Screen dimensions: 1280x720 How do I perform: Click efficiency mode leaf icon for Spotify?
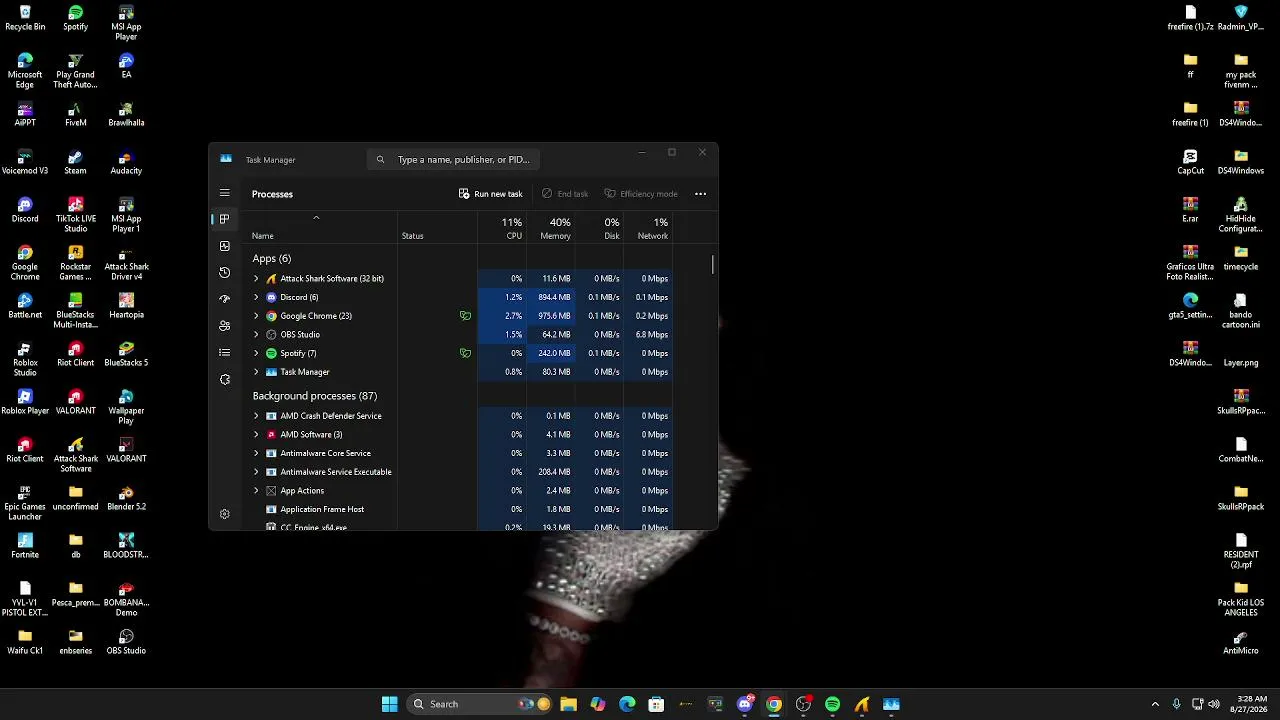coord(465,353)
